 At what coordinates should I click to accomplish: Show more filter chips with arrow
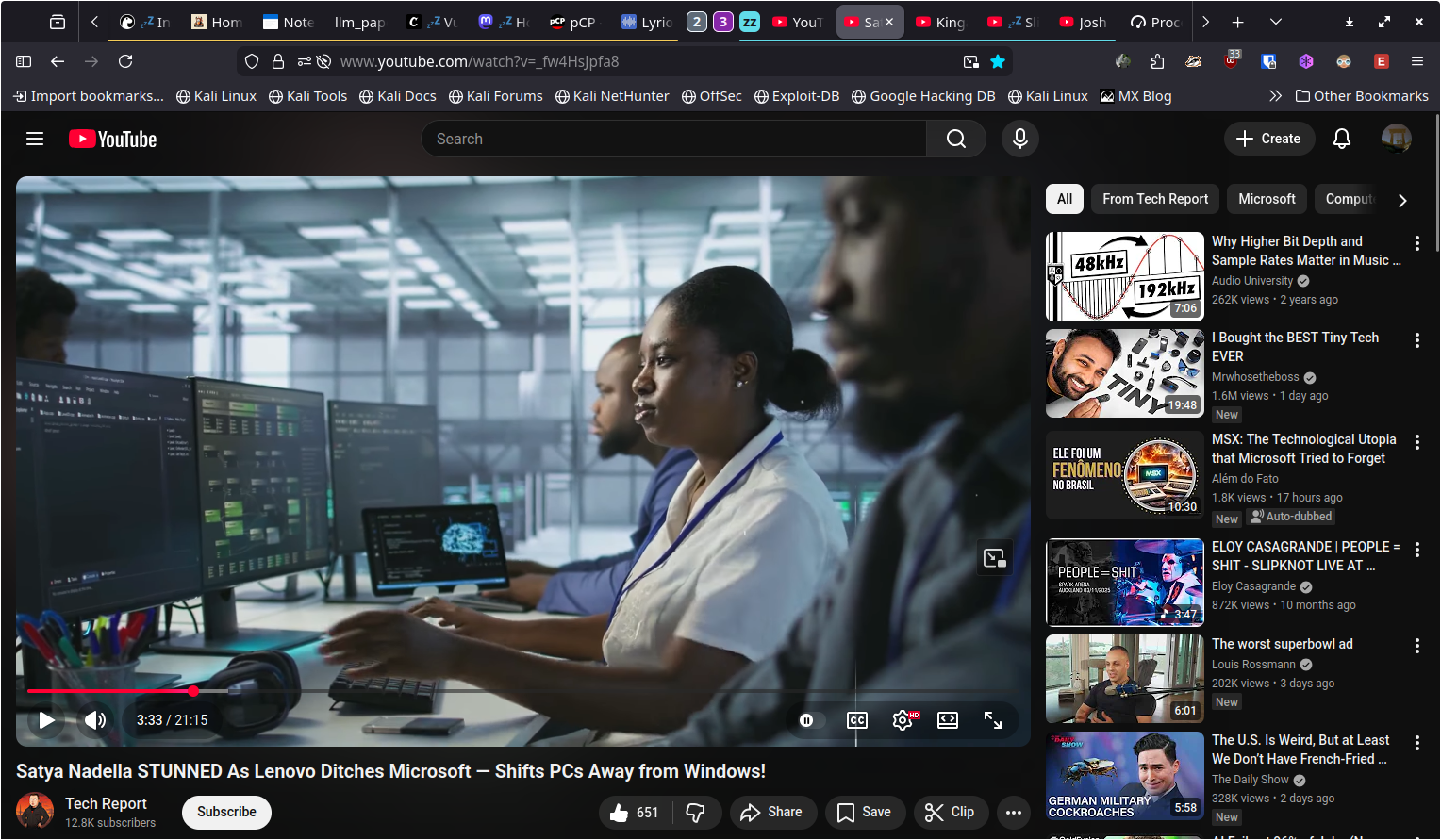[1402, 200]
